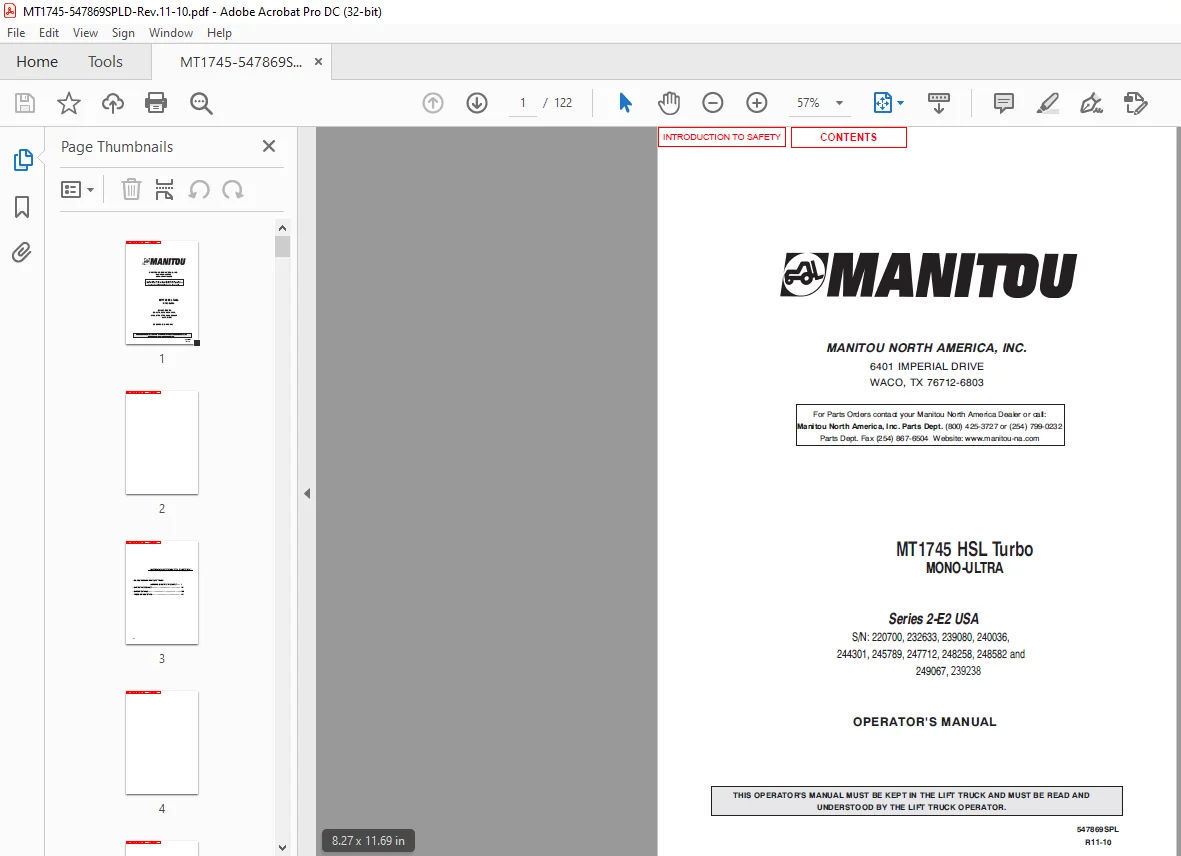Open the Edit menu
1181x856 pixels.
(49, 32)
